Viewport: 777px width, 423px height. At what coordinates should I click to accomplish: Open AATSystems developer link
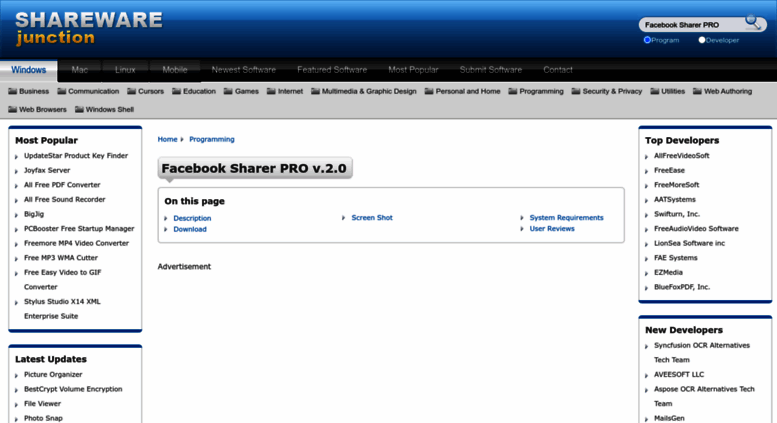point(674,200)
